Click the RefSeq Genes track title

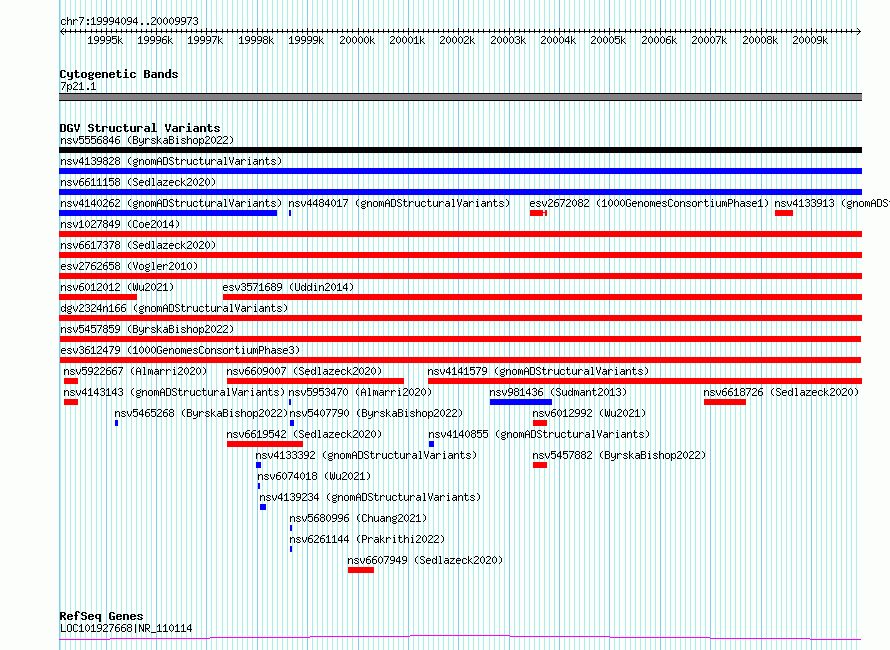point(101,616)
